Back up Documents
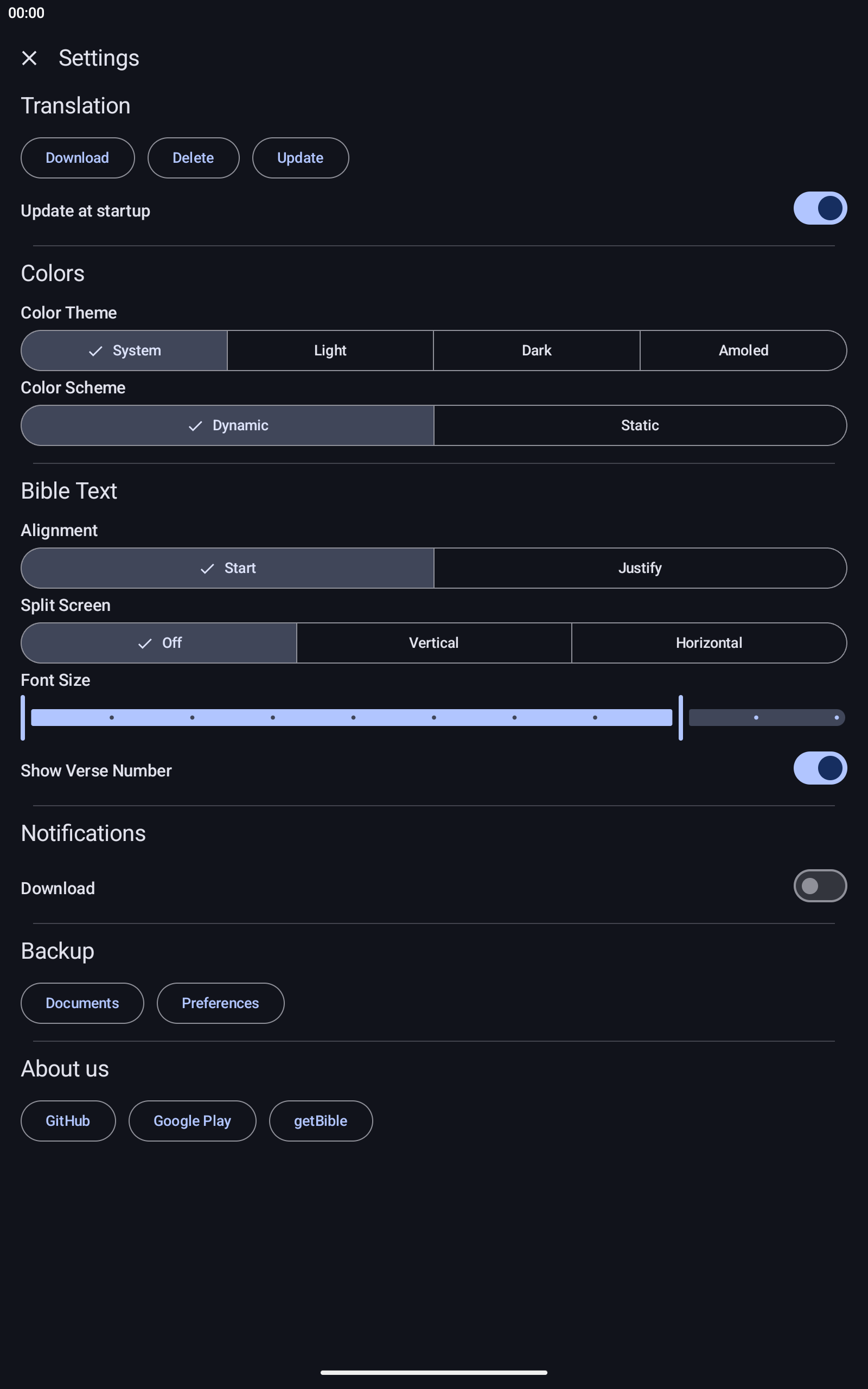The width and height of the screenshot is (868, 1389). pos(82,1003)
